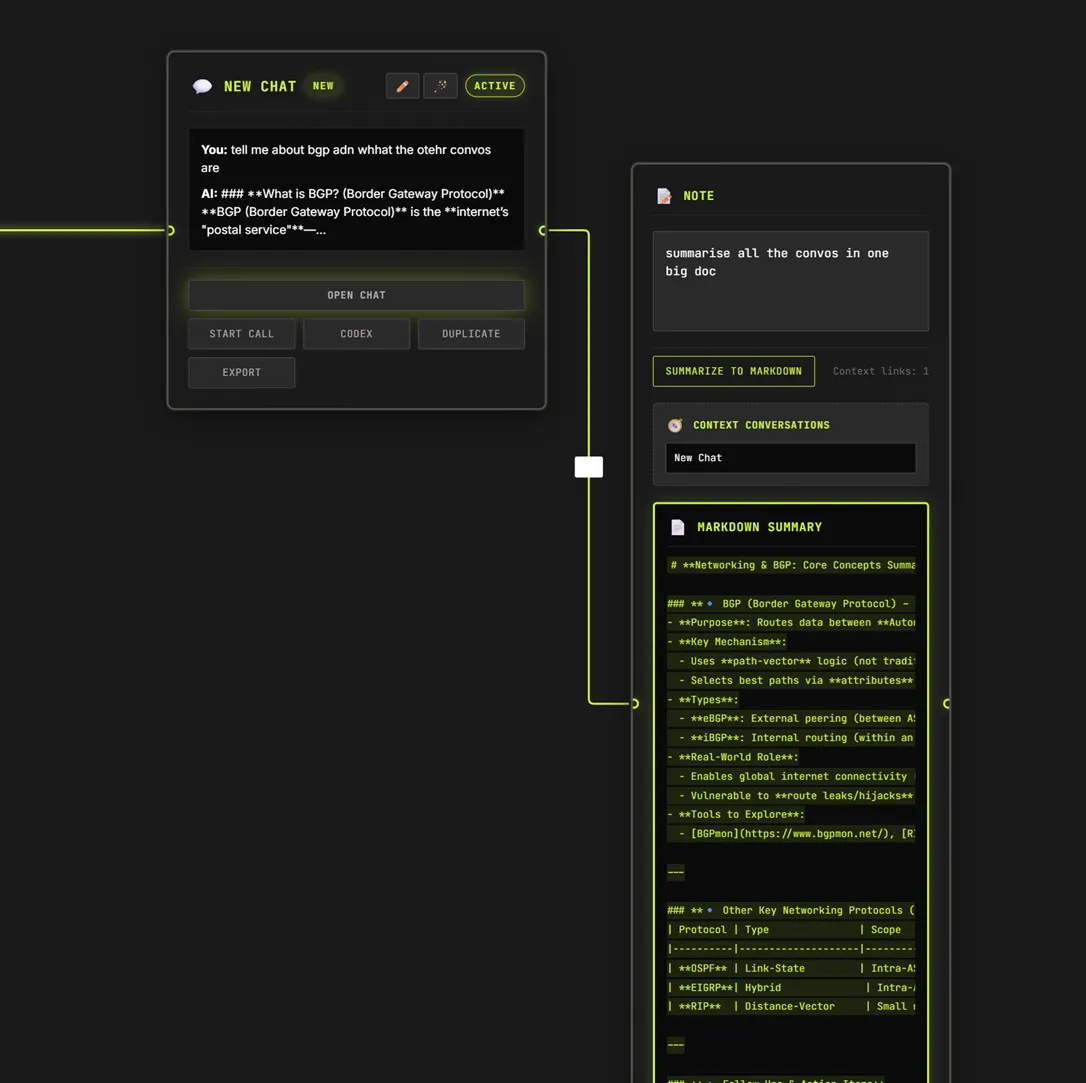The width and height of the screenshot is (1086, 1083).
Task: Click the **Real-World Role** line
Action: [x=733, y=757]
